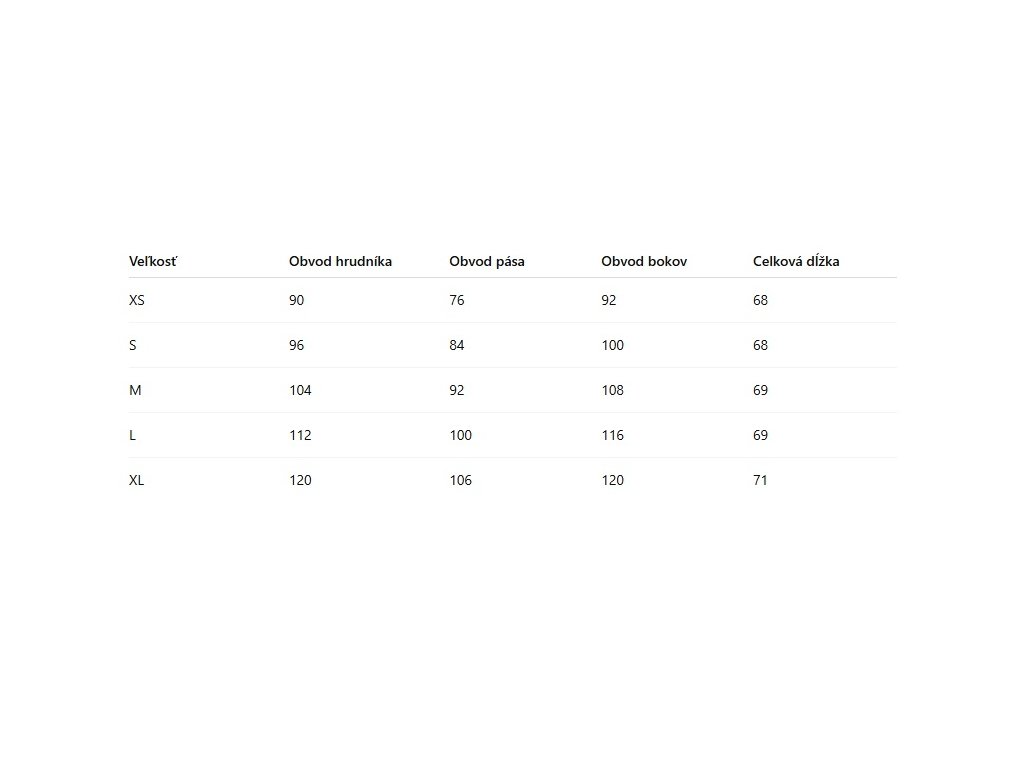Select waist value 76 in XS row
The image size is (1024, 768).
(x=456, y=300)
